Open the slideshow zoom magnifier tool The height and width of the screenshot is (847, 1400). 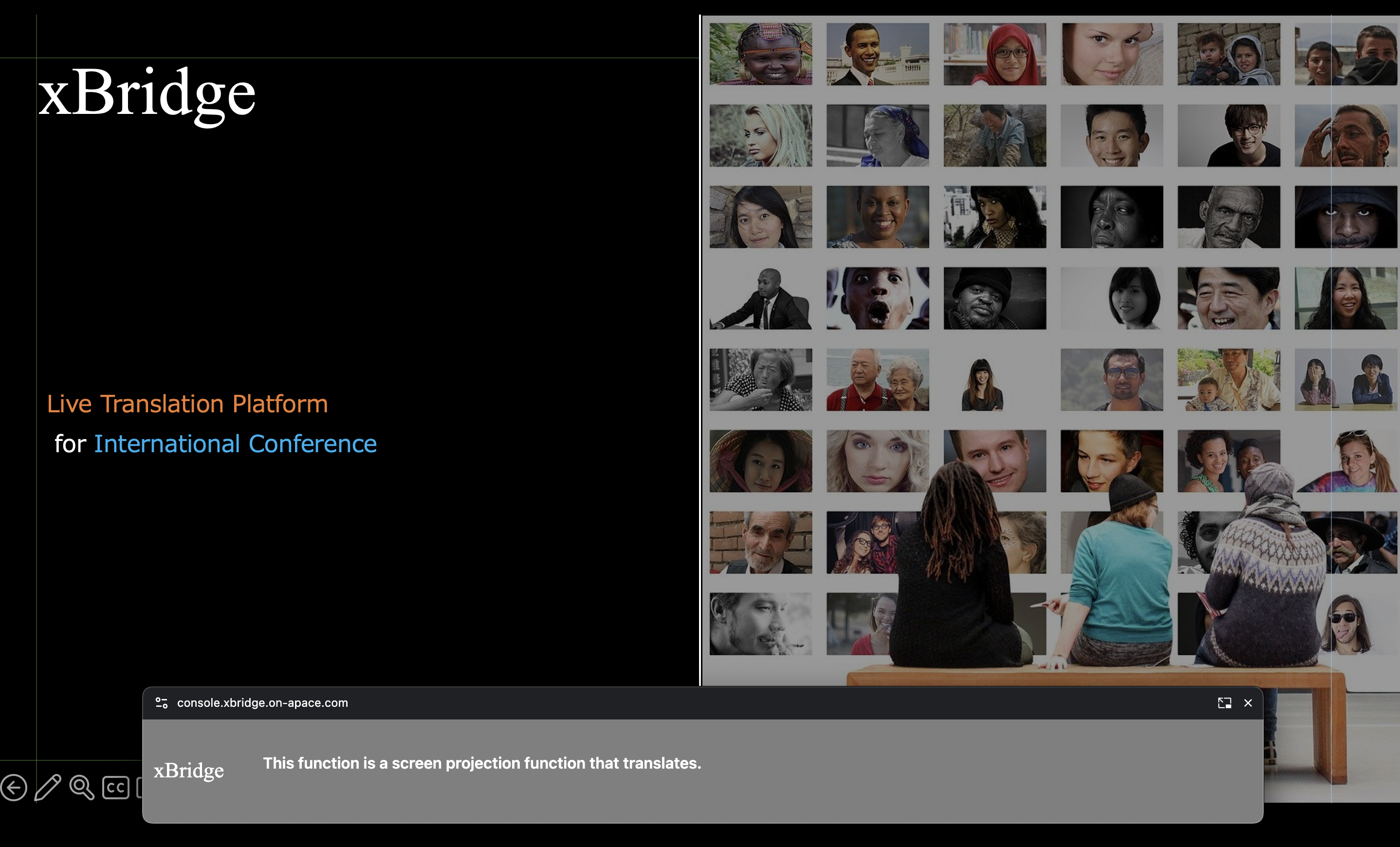click(82, 787)
